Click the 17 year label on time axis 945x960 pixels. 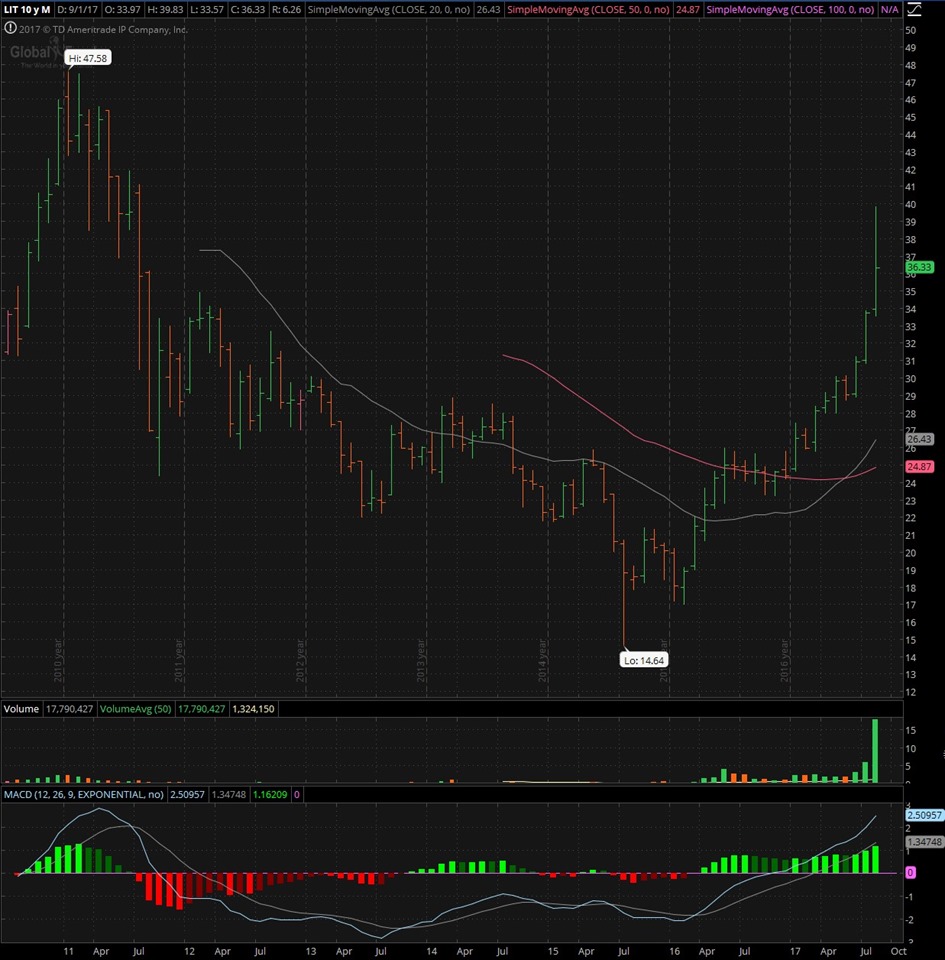click(794, 951)
